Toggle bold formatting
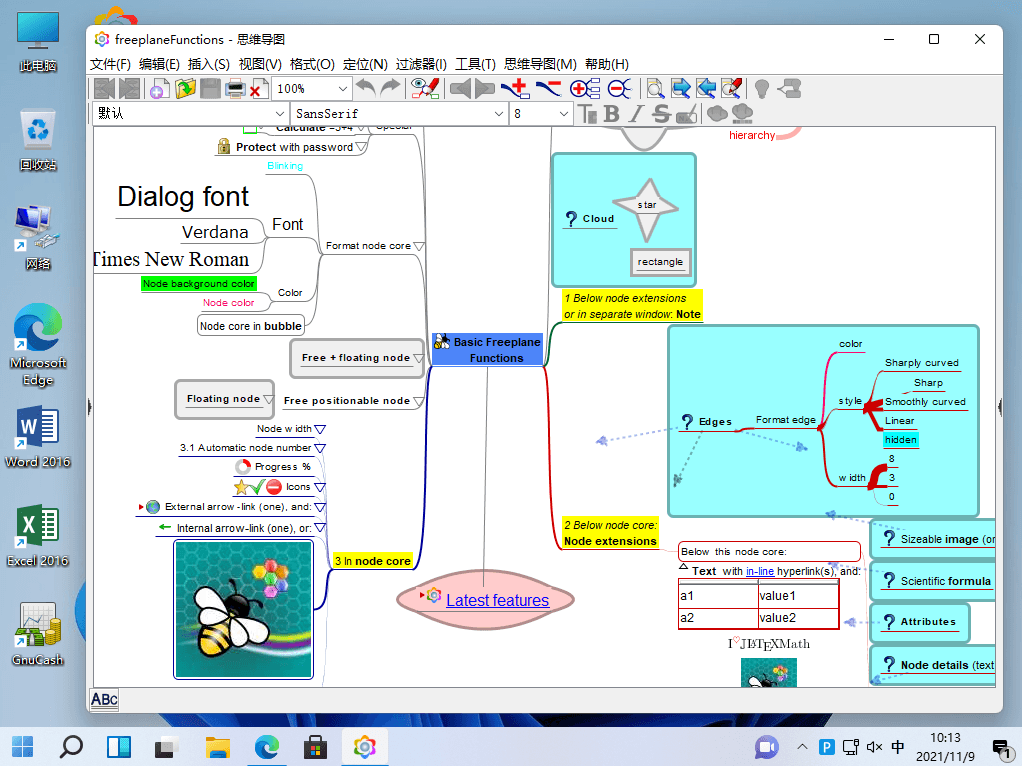1022x766 pixels. pyautogui.click(x=611, y=114)
